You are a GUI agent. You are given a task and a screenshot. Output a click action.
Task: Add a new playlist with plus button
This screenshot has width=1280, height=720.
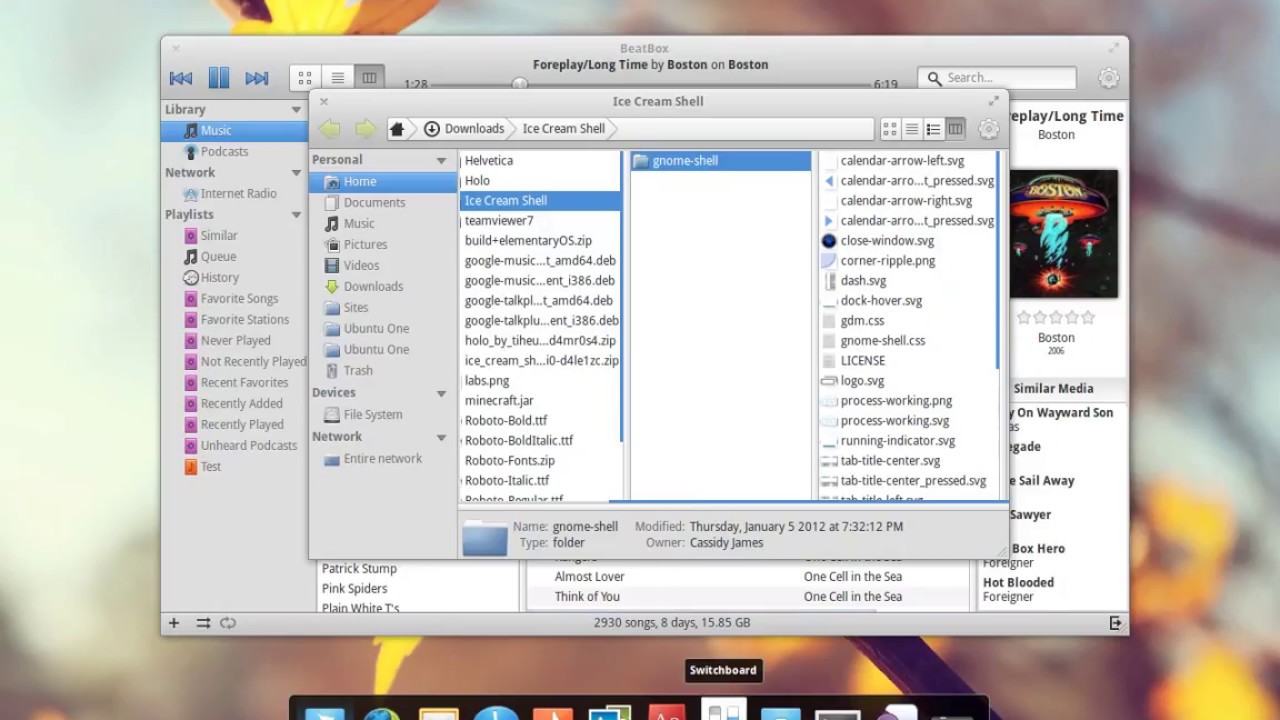174,623
